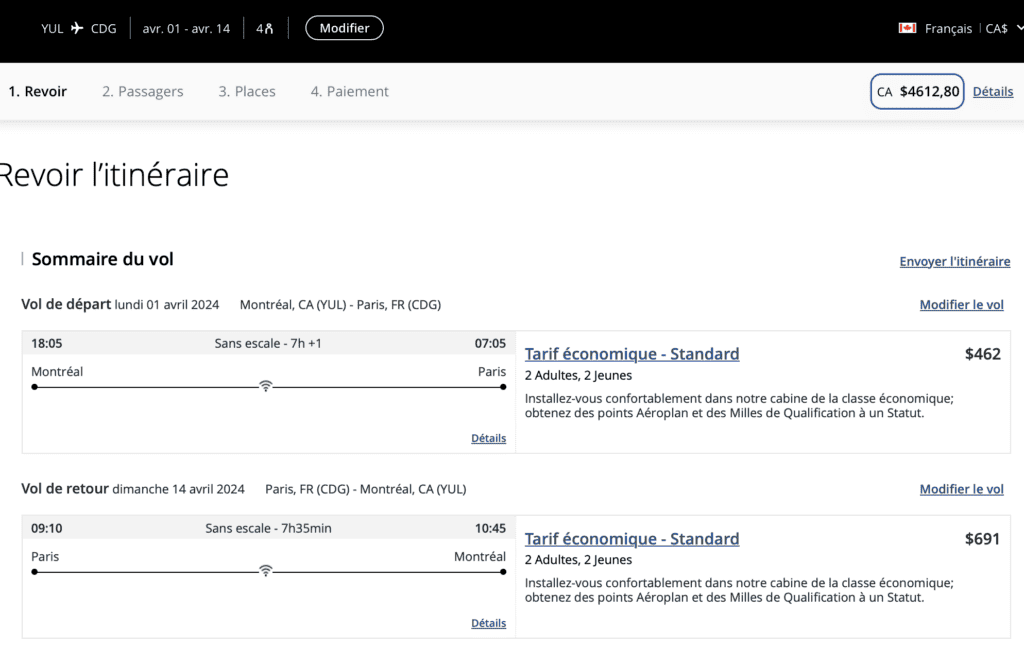
Task: Expand Détails under the 09:10 Paris departure
Action: pyautogui.click(x=488, y=623)
